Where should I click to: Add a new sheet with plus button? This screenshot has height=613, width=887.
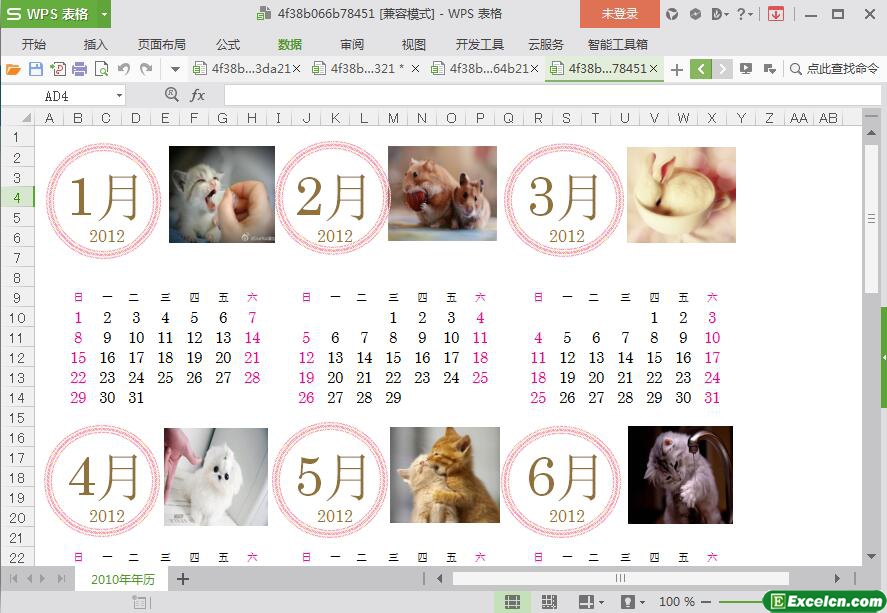click(x=183, y=579)
